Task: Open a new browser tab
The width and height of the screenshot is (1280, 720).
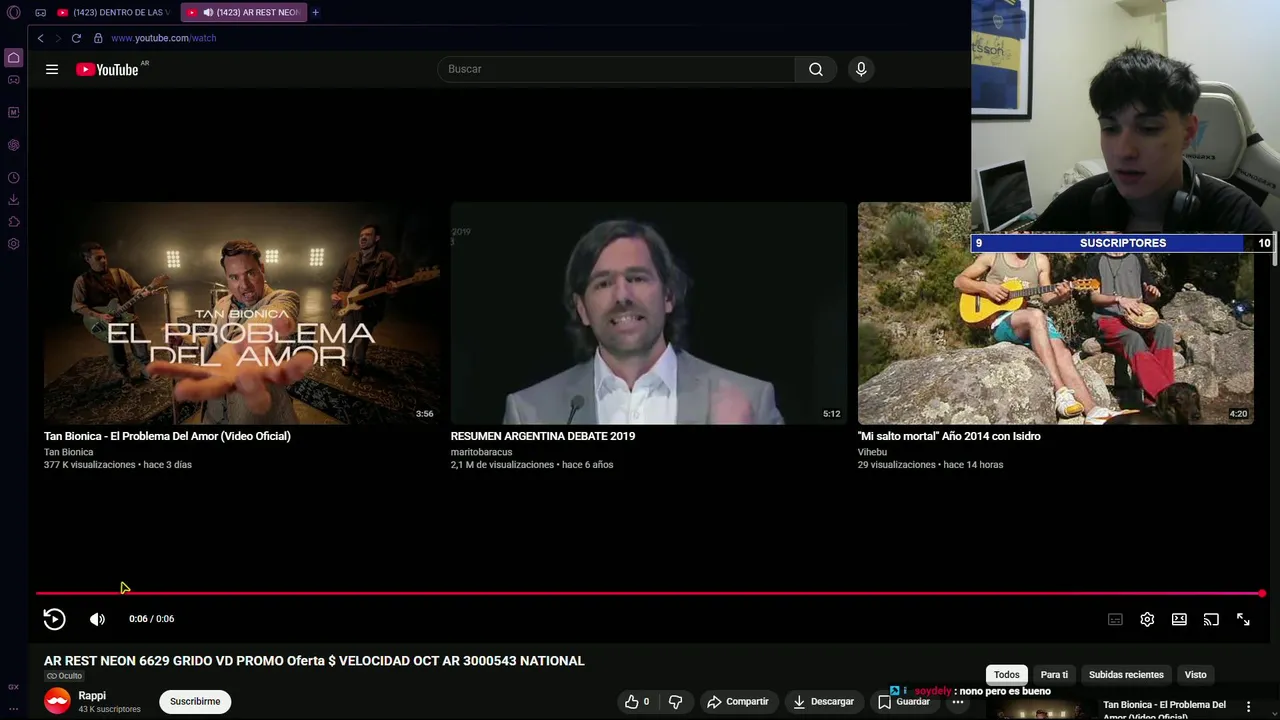Action: 315,12
